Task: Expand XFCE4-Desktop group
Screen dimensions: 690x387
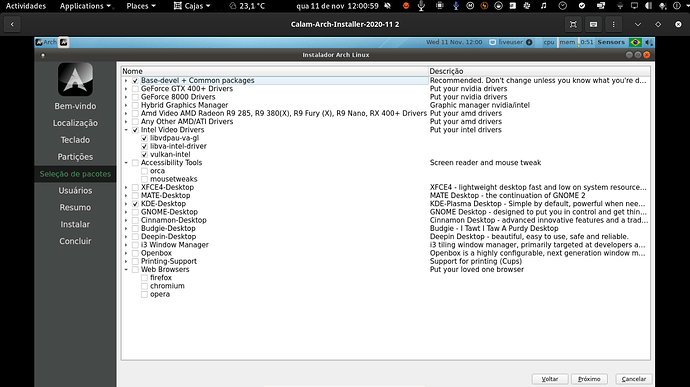Action: pos(126,188)
